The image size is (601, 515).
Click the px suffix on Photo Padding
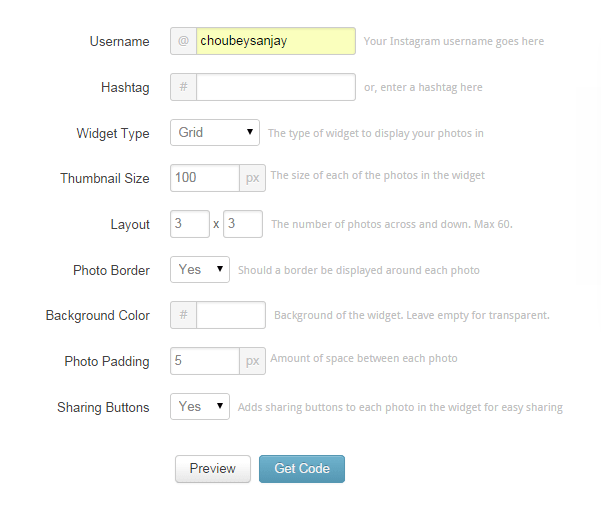pos(252,360)
